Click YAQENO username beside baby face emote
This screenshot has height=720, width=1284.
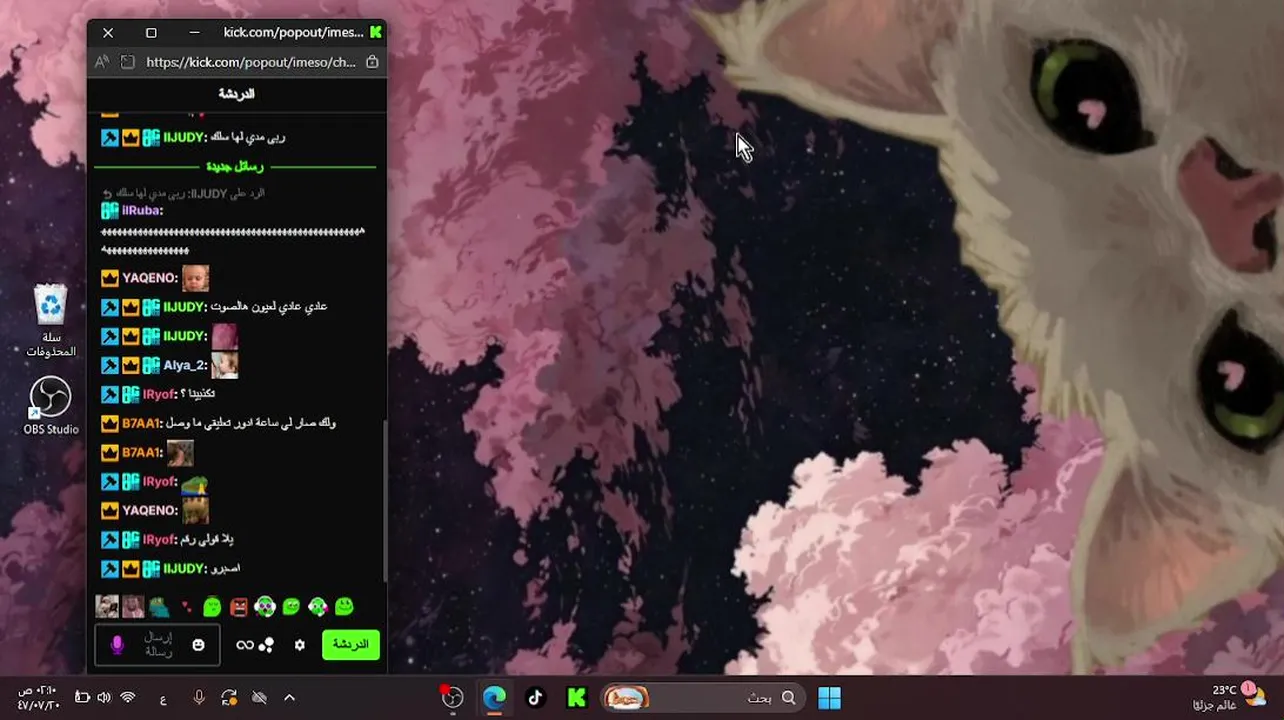(150, 278)
